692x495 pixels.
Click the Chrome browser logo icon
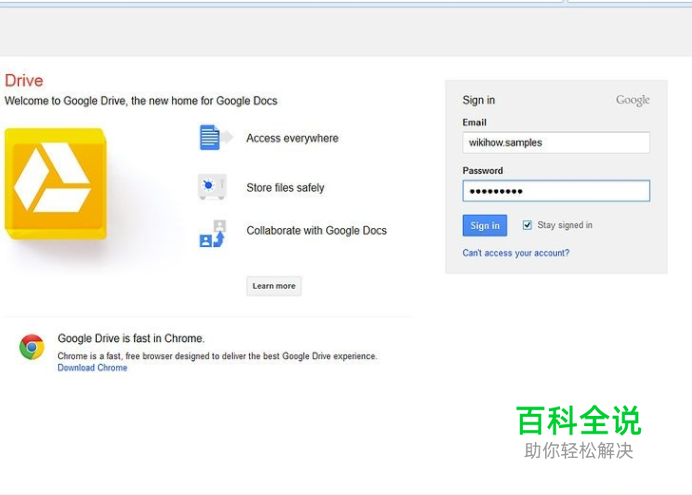pos(32,347)
